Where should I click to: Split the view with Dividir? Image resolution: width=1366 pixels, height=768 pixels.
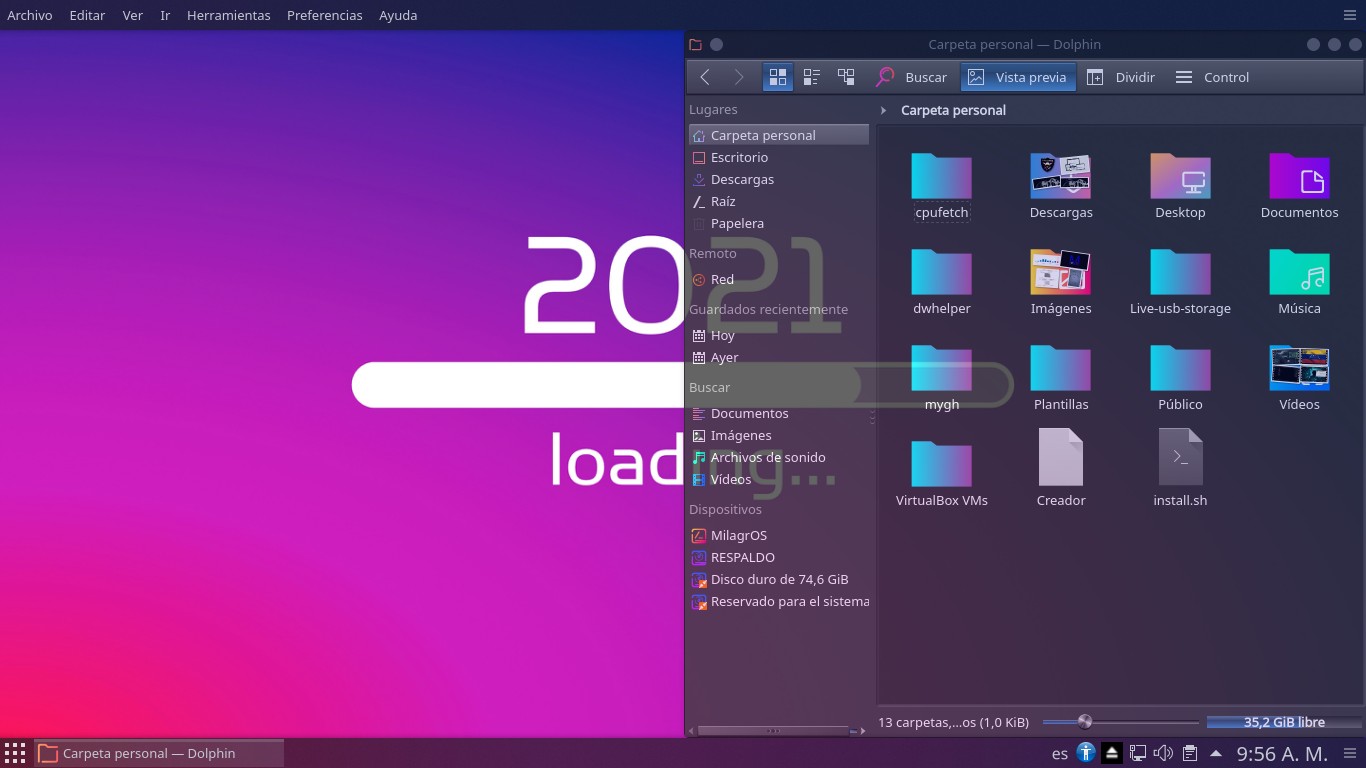click(1121, 77)
